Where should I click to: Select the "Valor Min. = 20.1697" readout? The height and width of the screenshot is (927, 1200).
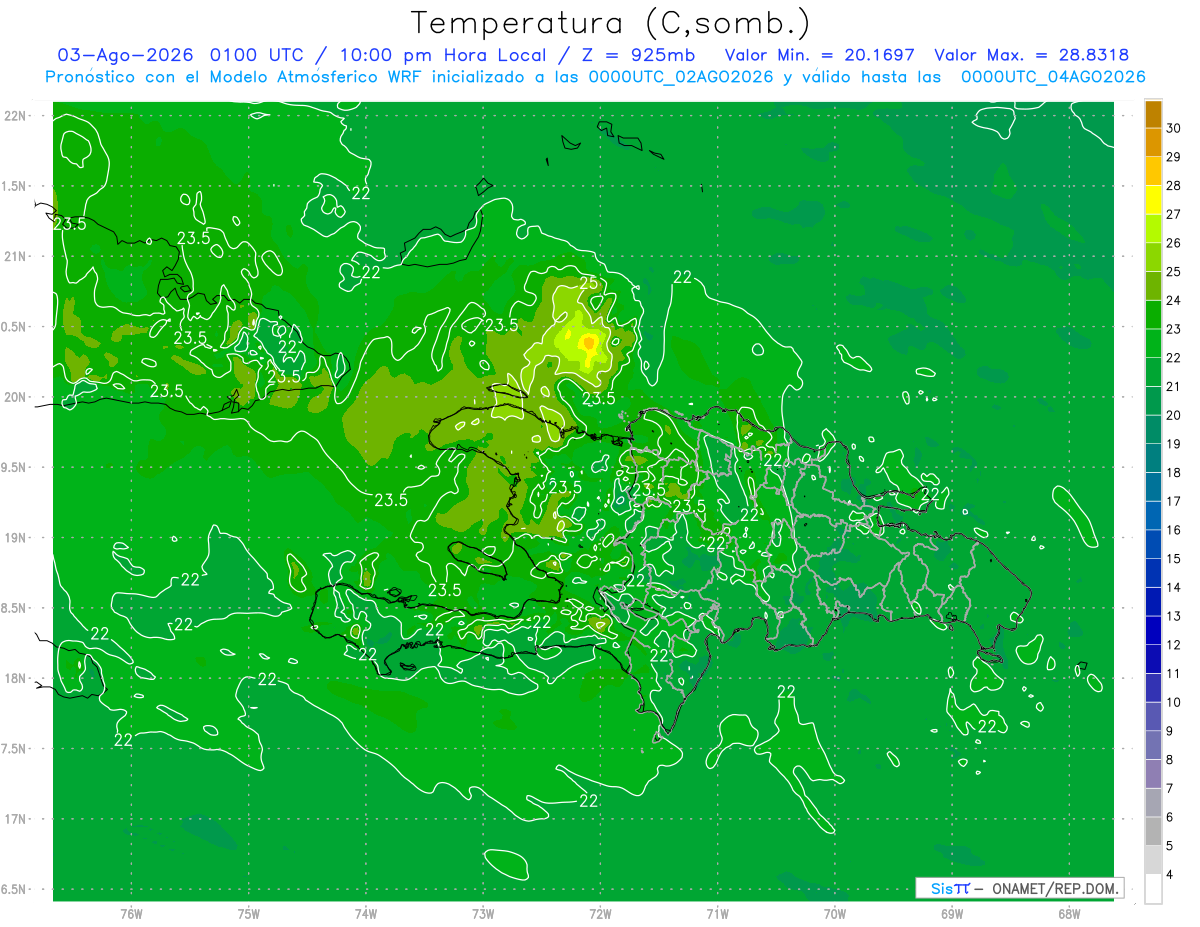[820, 55]
